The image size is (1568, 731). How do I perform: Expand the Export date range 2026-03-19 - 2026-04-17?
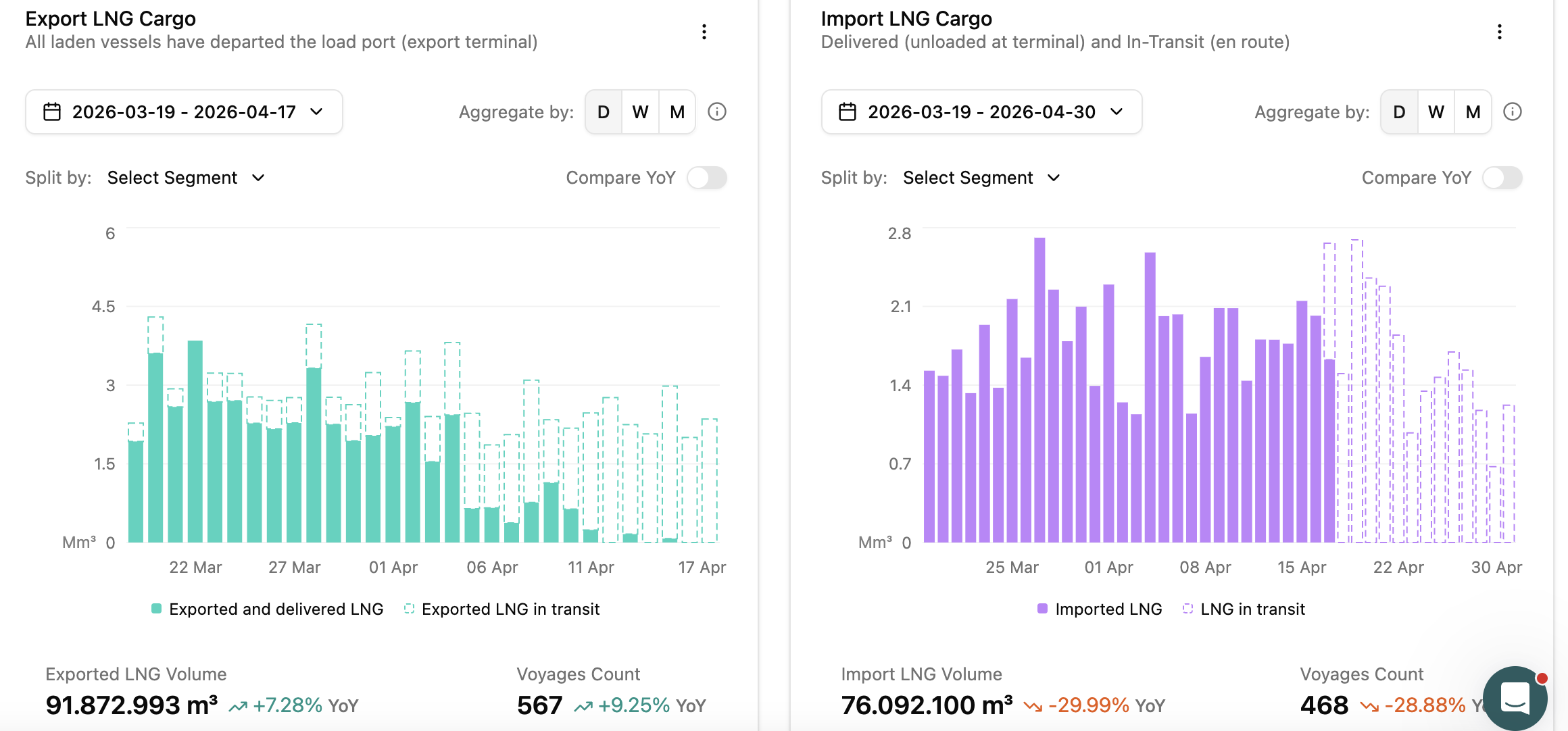[184, 111]
